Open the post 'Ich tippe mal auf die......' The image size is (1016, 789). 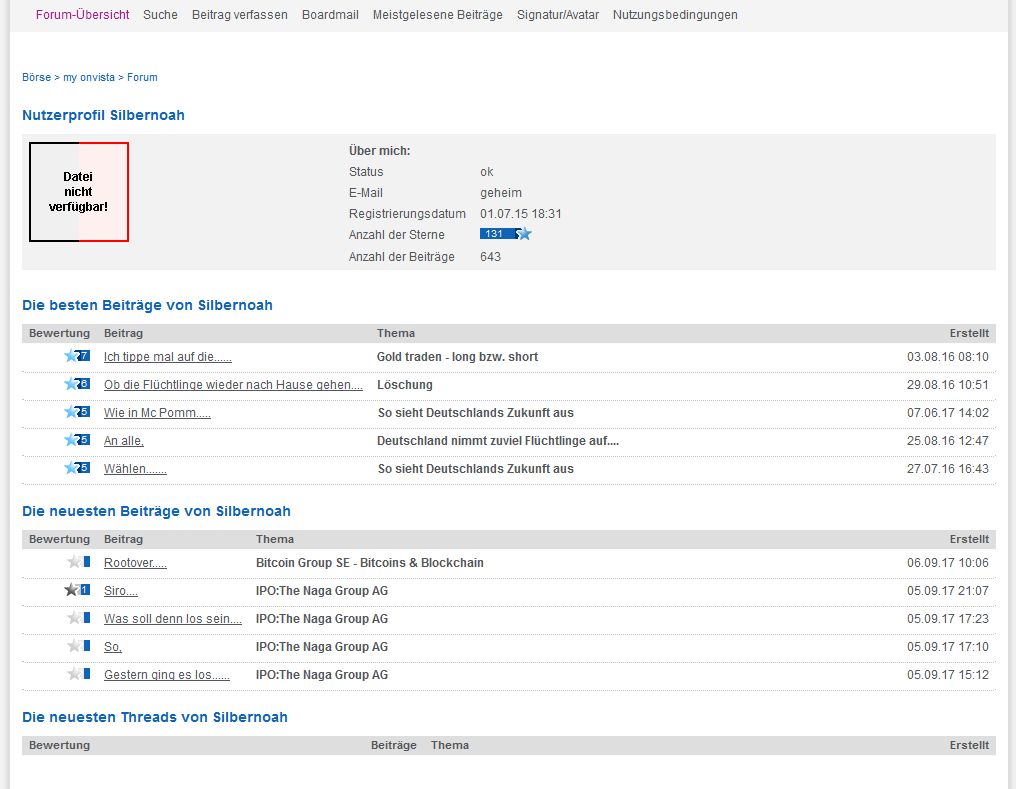pos(167,357)
